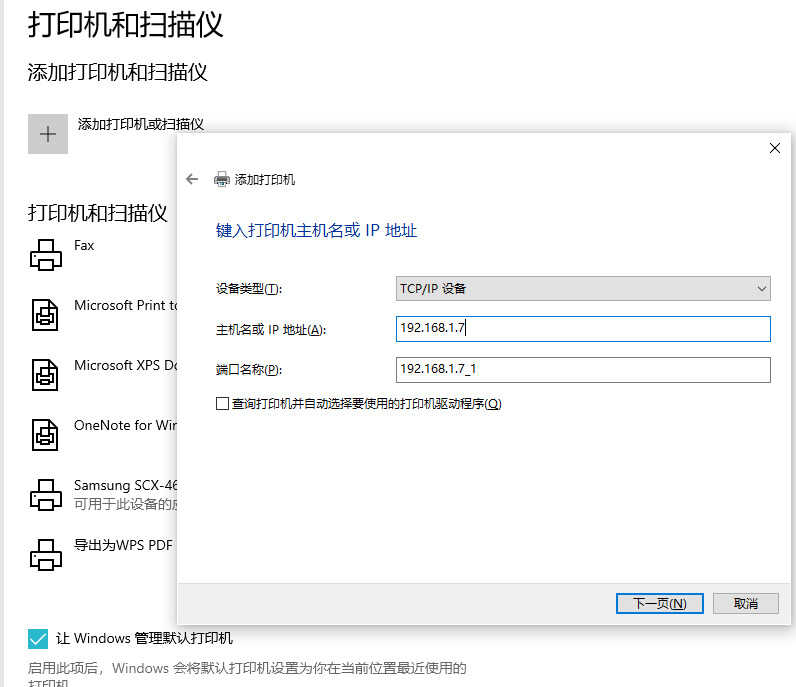Open the 设备类型 dropdown
This screenshot has width=796, height=687.
(583, 288)
